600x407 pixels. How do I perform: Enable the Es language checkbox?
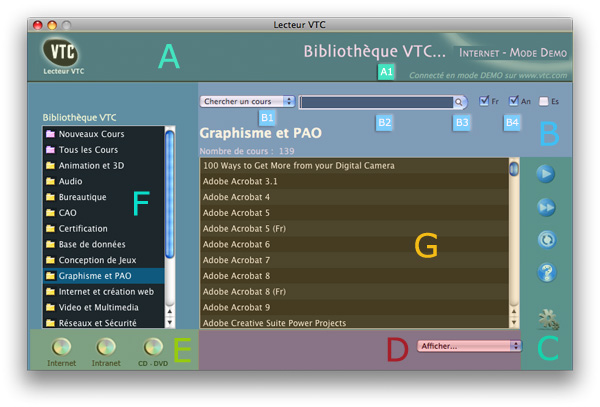coord(543,101)
